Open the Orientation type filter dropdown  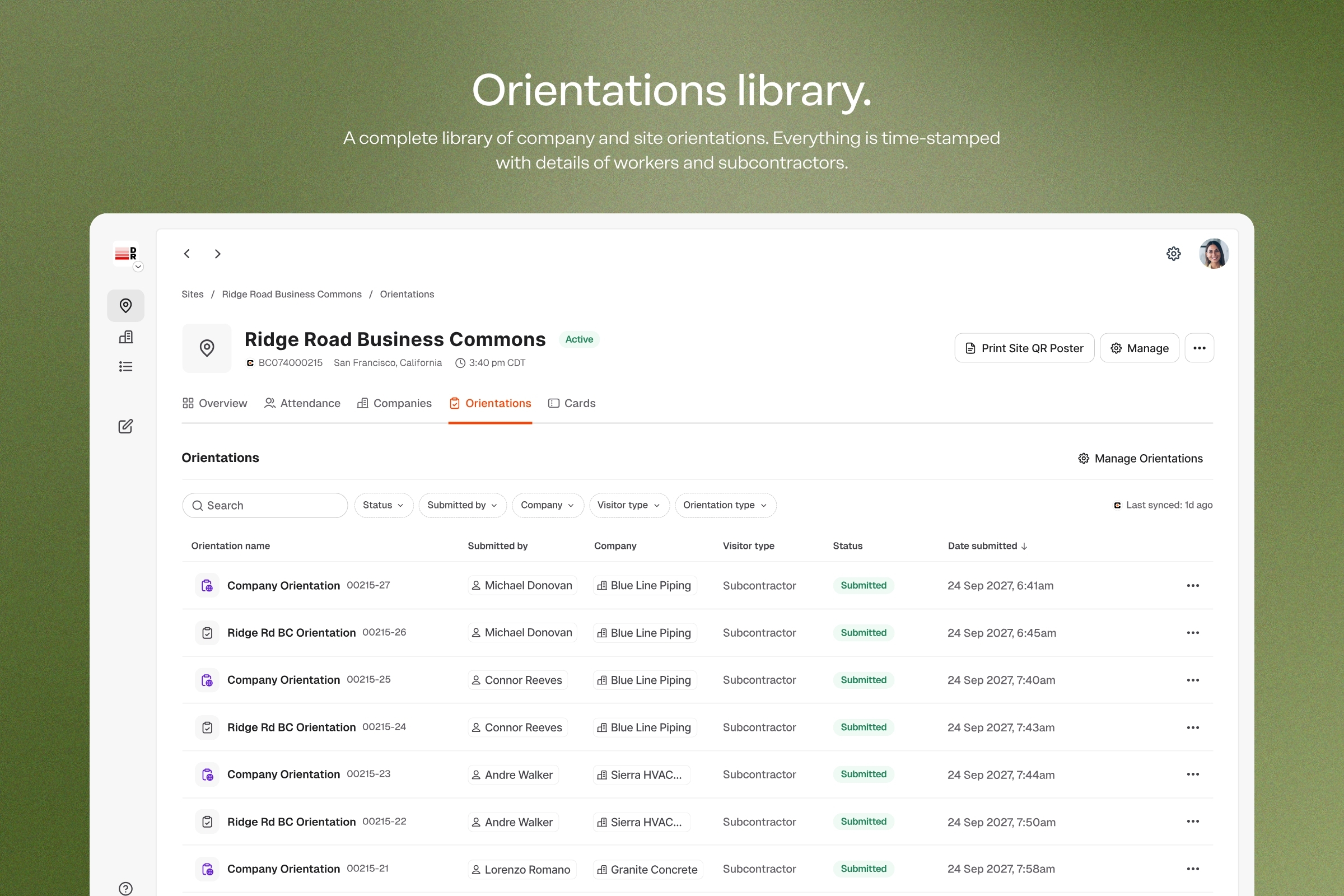coord(725,505)
